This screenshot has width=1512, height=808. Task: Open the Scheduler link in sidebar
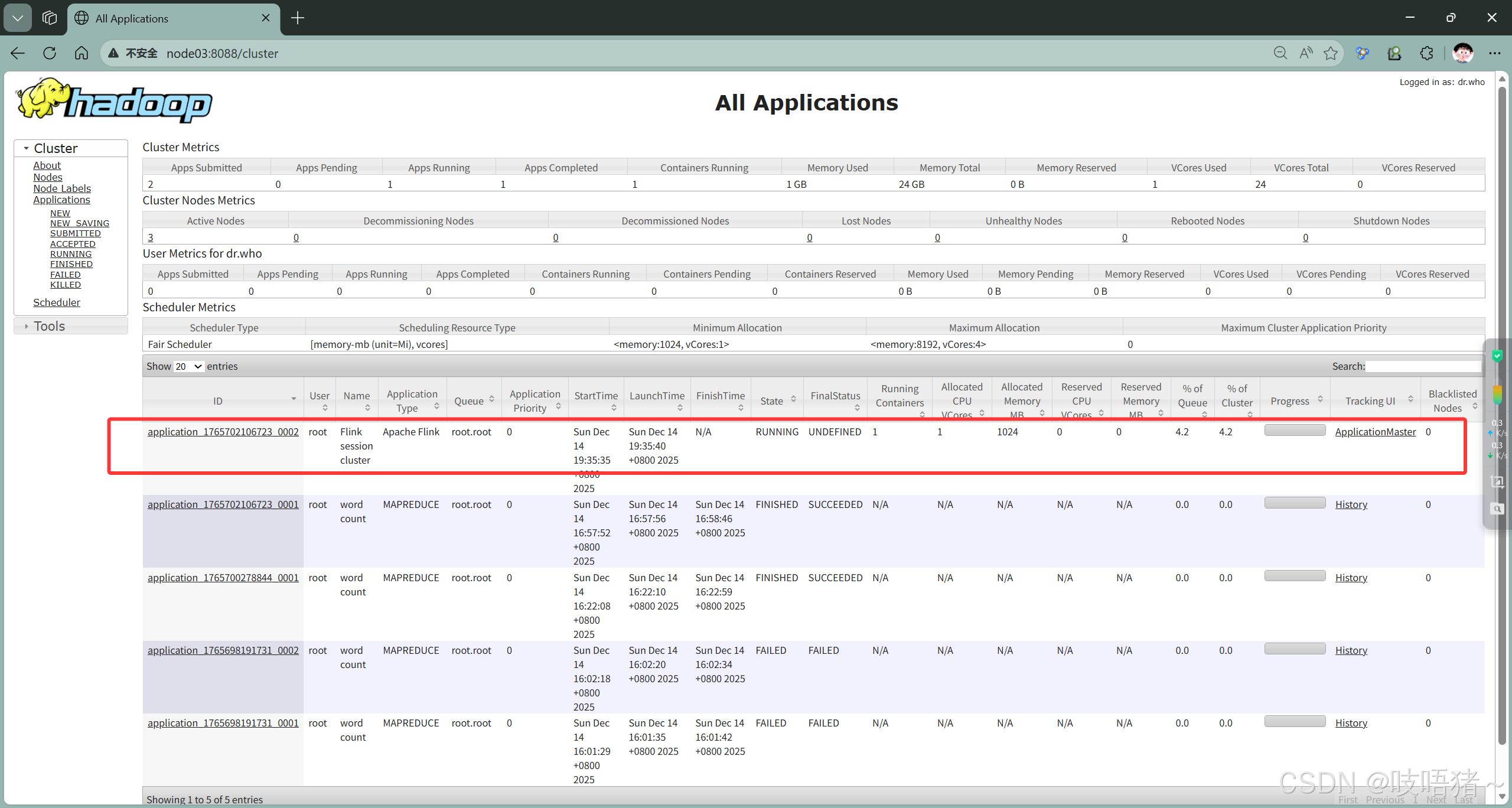56,302
